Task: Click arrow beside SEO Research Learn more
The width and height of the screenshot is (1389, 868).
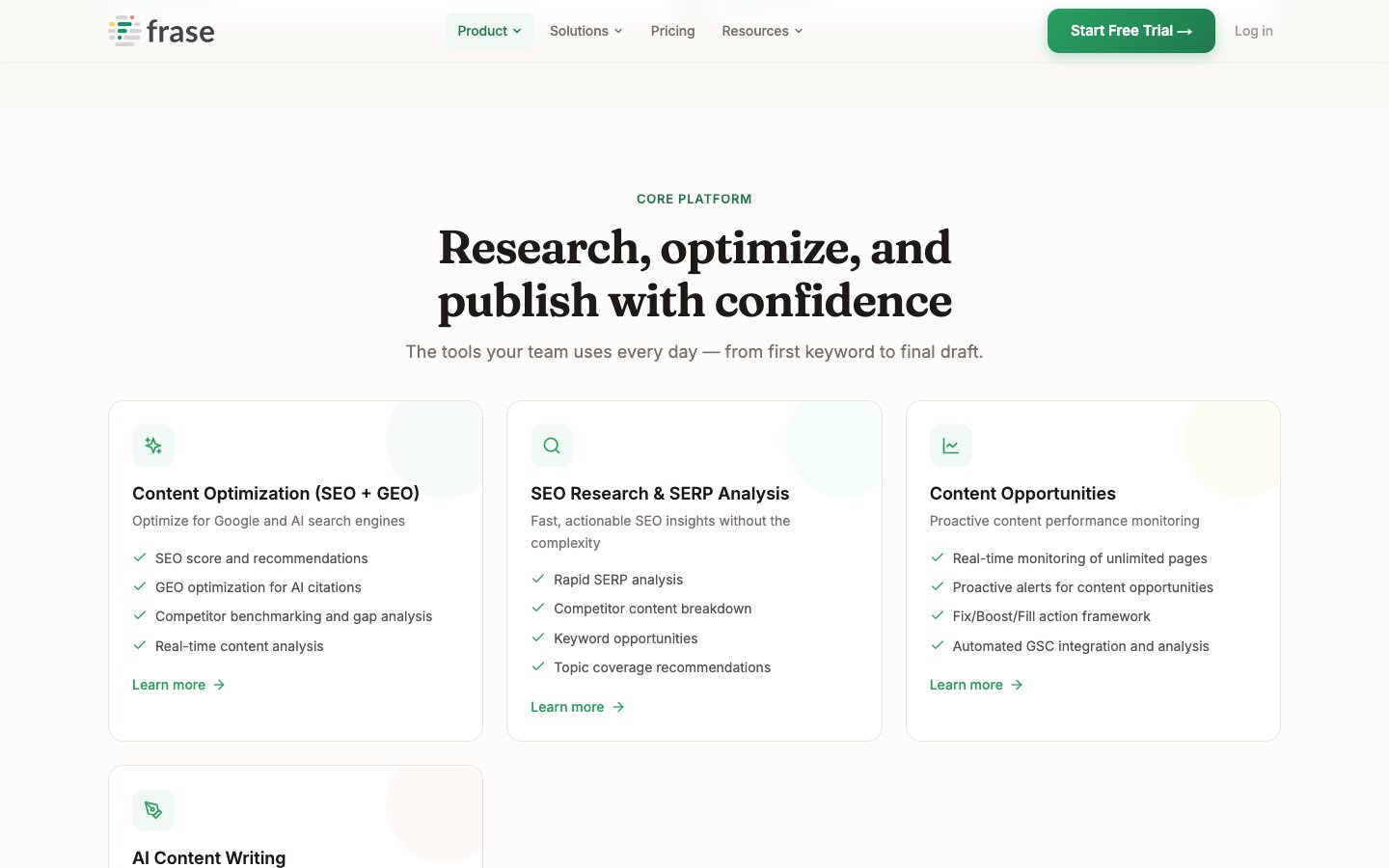Action: point(618,707)
